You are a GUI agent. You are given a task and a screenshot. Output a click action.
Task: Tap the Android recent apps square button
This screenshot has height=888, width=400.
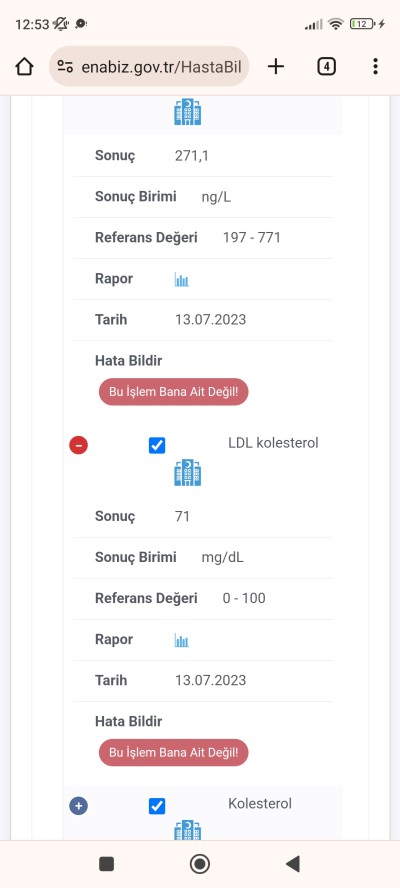pos(107,864)
